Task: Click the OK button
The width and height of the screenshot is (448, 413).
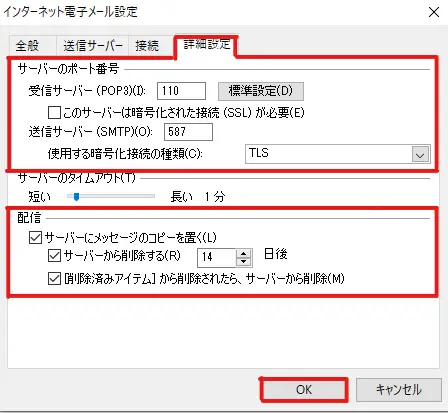Action: pyautogui.click(x=304, y=390)
